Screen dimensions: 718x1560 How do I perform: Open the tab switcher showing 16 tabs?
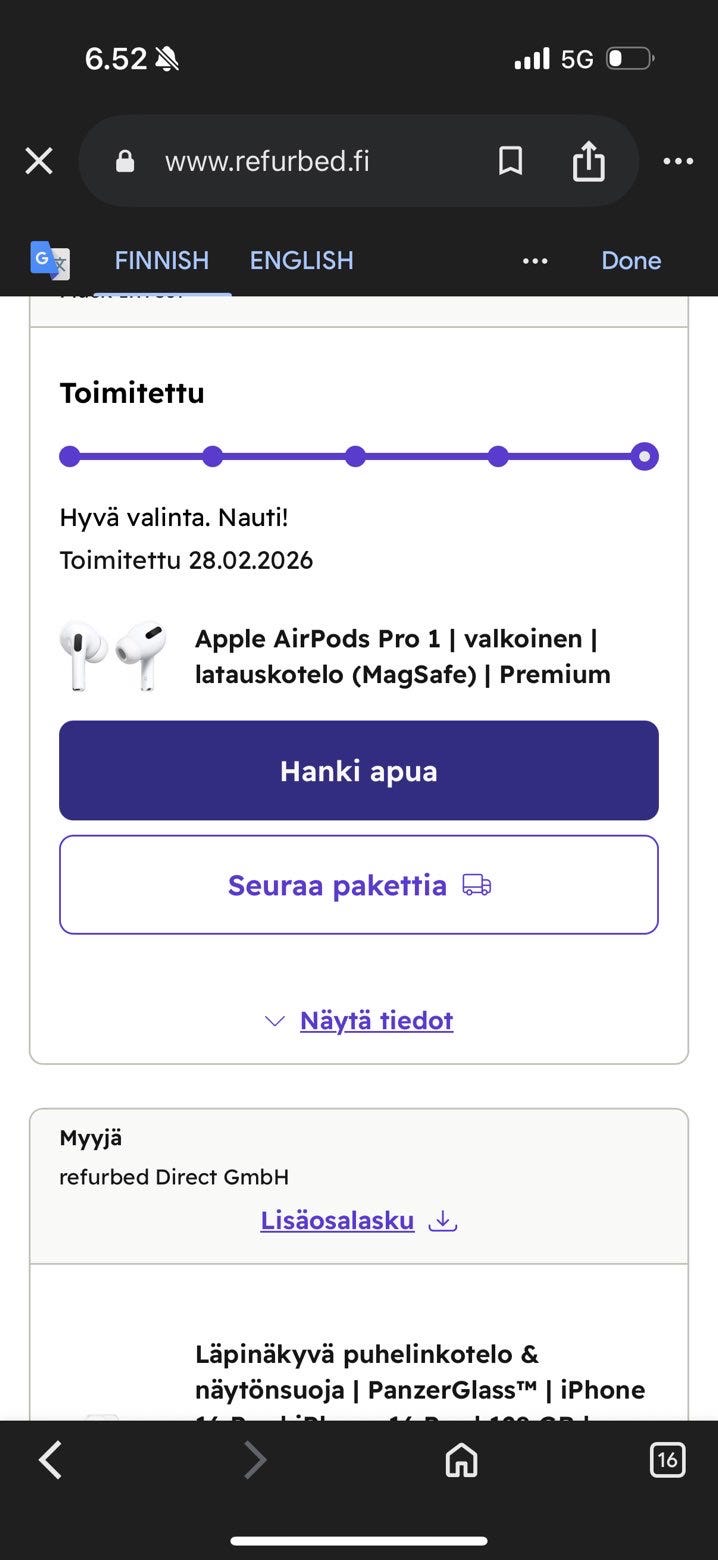[666, 1459]
